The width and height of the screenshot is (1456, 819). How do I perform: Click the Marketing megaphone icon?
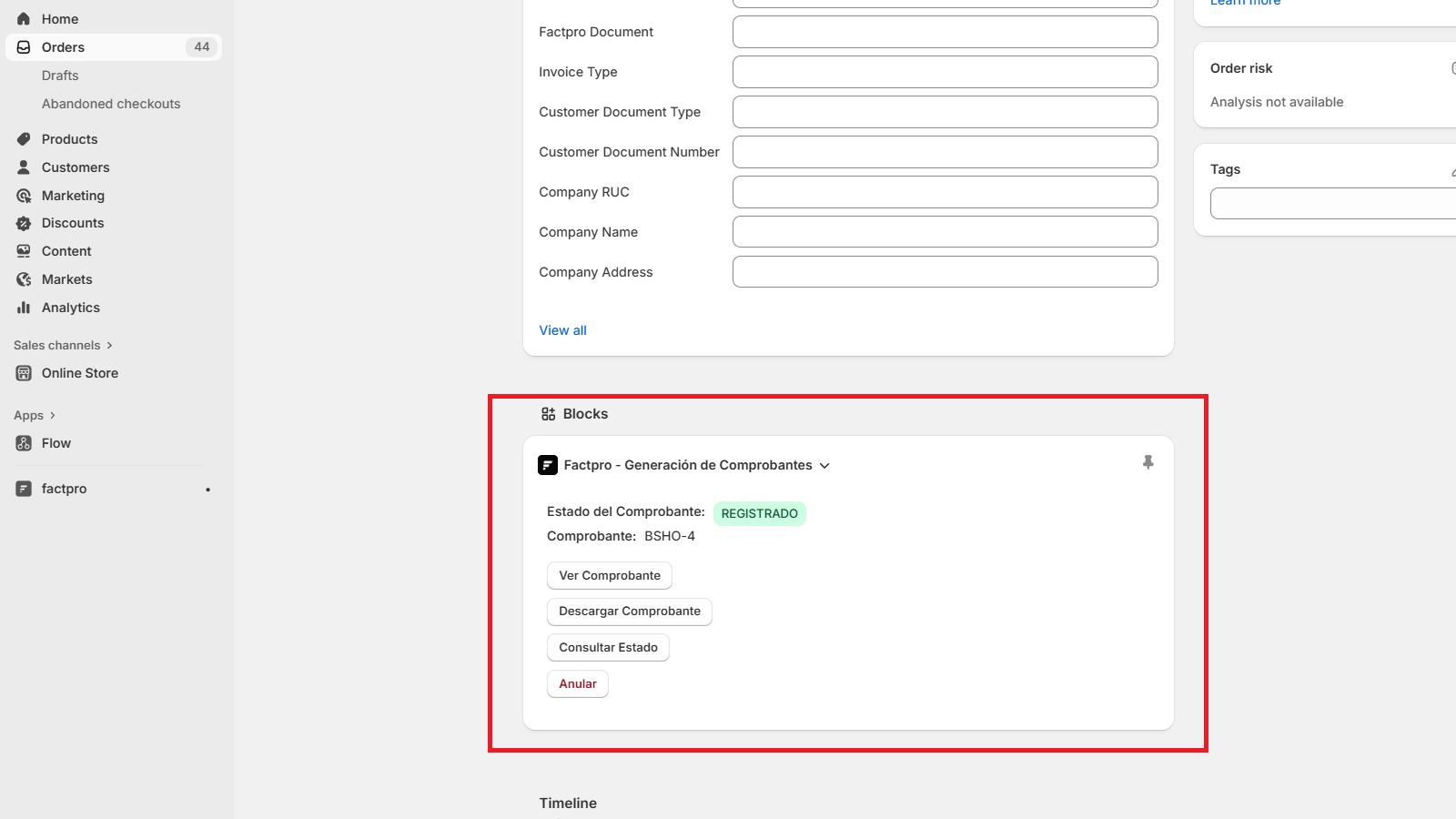(x=24, y=195)
